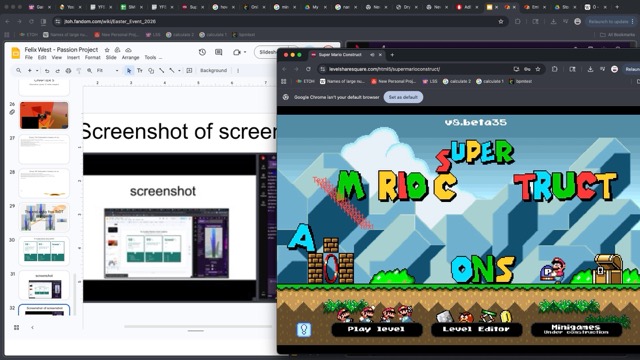
Task: Click the Redo arrow in Slides toolbar
Action: pos(58,71)
